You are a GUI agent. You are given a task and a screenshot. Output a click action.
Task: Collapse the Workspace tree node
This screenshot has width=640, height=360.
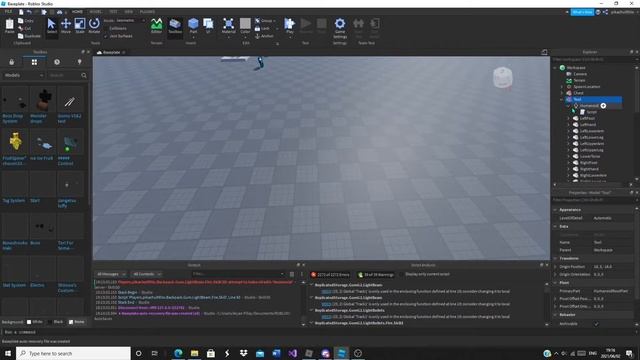pyautogui.click(x=555, y=68)
